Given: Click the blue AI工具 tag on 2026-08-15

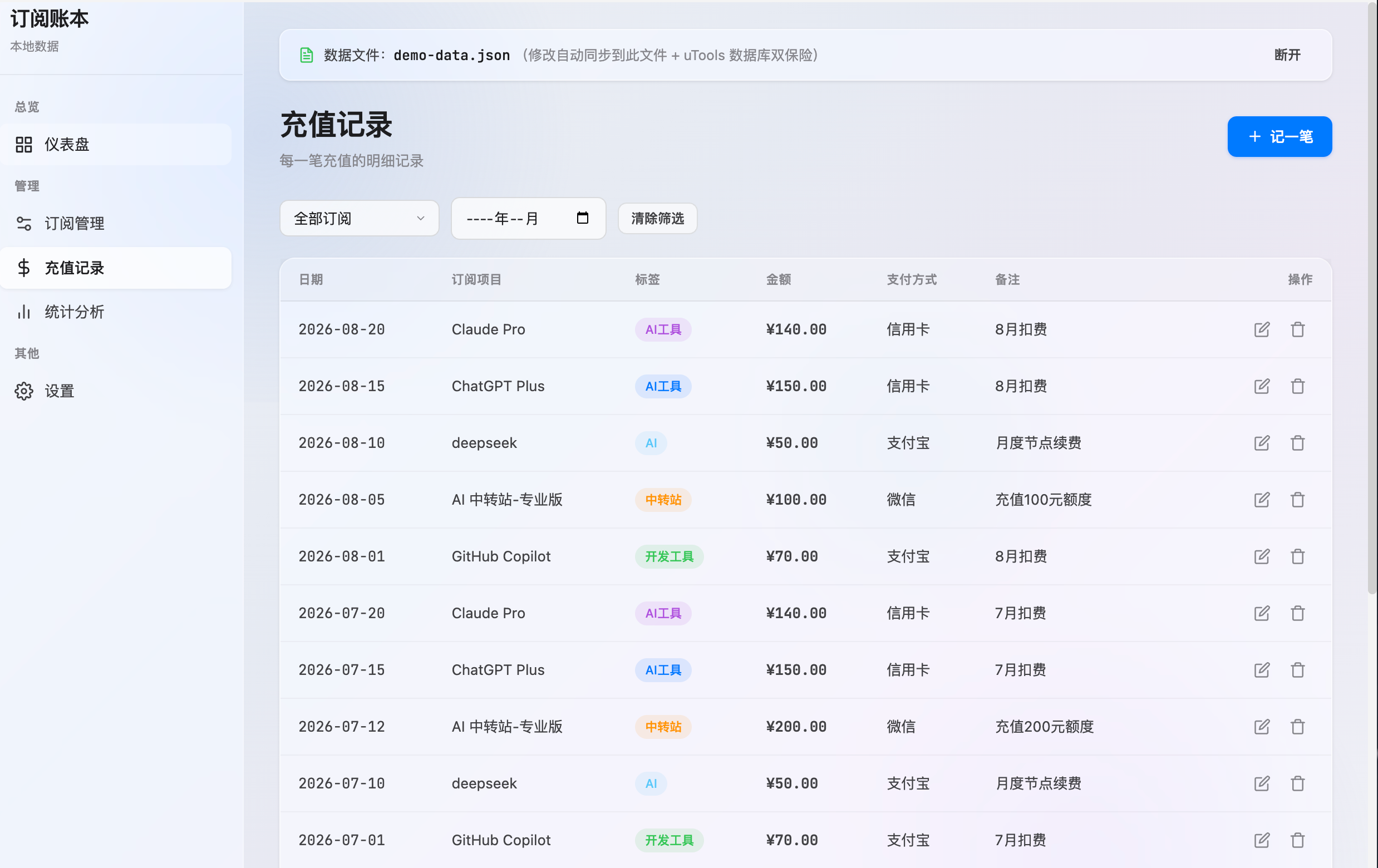Looking at the screenshot, I should pos(663,386).
